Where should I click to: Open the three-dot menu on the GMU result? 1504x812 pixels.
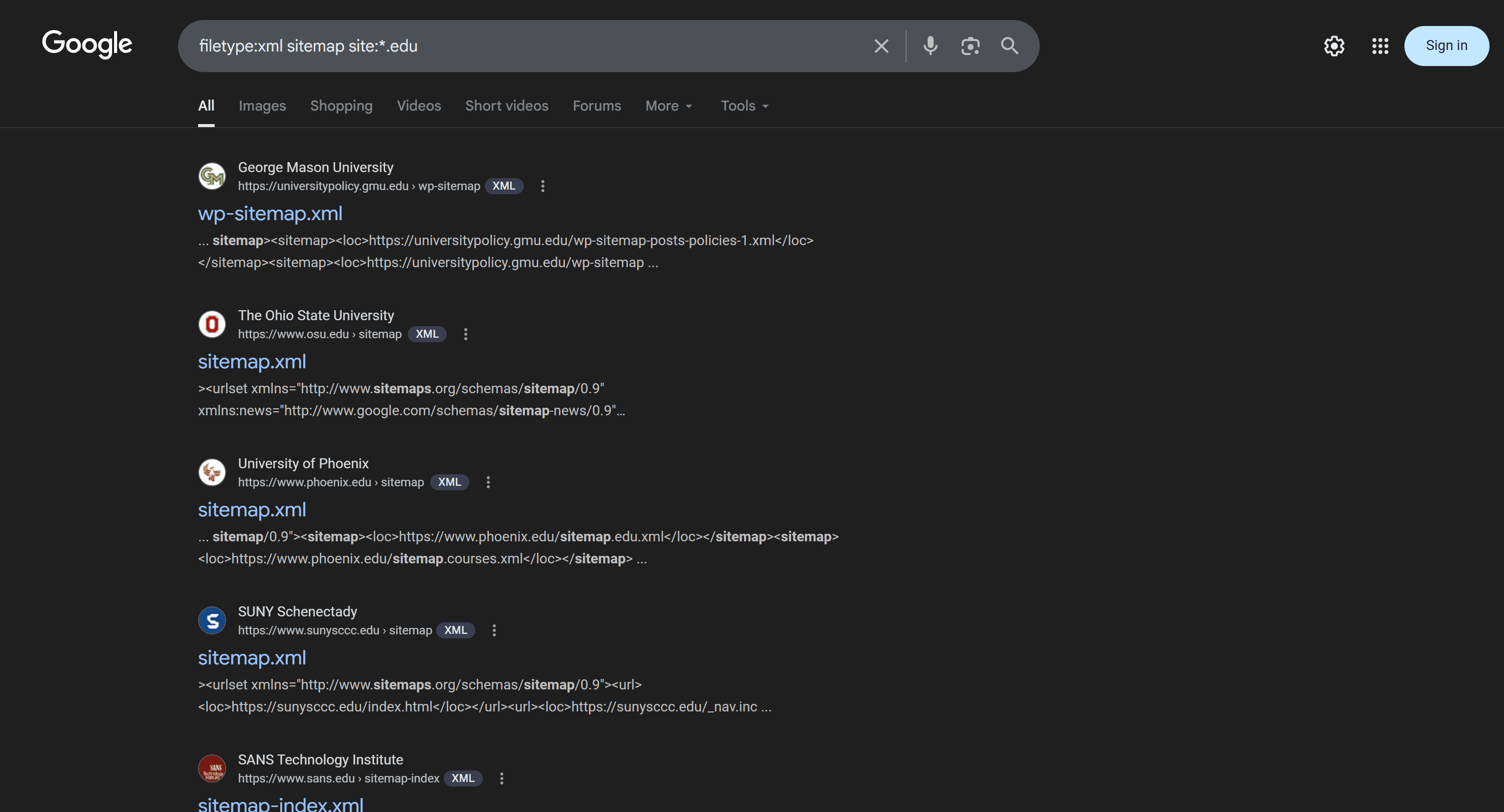pos(542,186)
